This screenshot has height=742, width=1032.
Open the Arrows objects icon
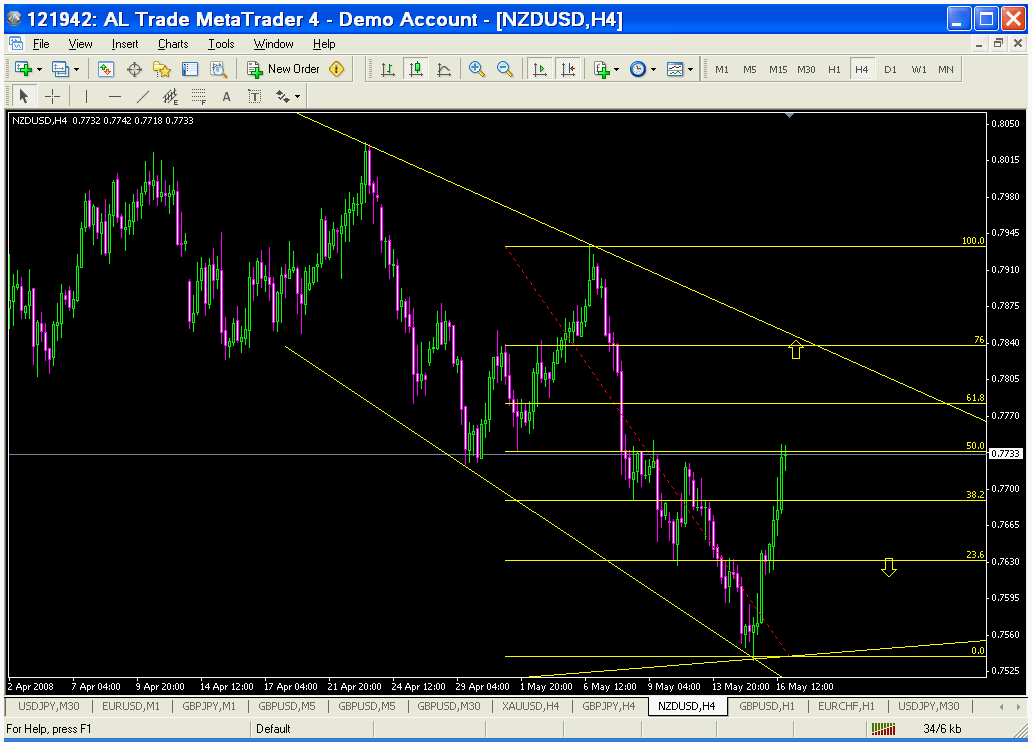[x=283, y=97]
